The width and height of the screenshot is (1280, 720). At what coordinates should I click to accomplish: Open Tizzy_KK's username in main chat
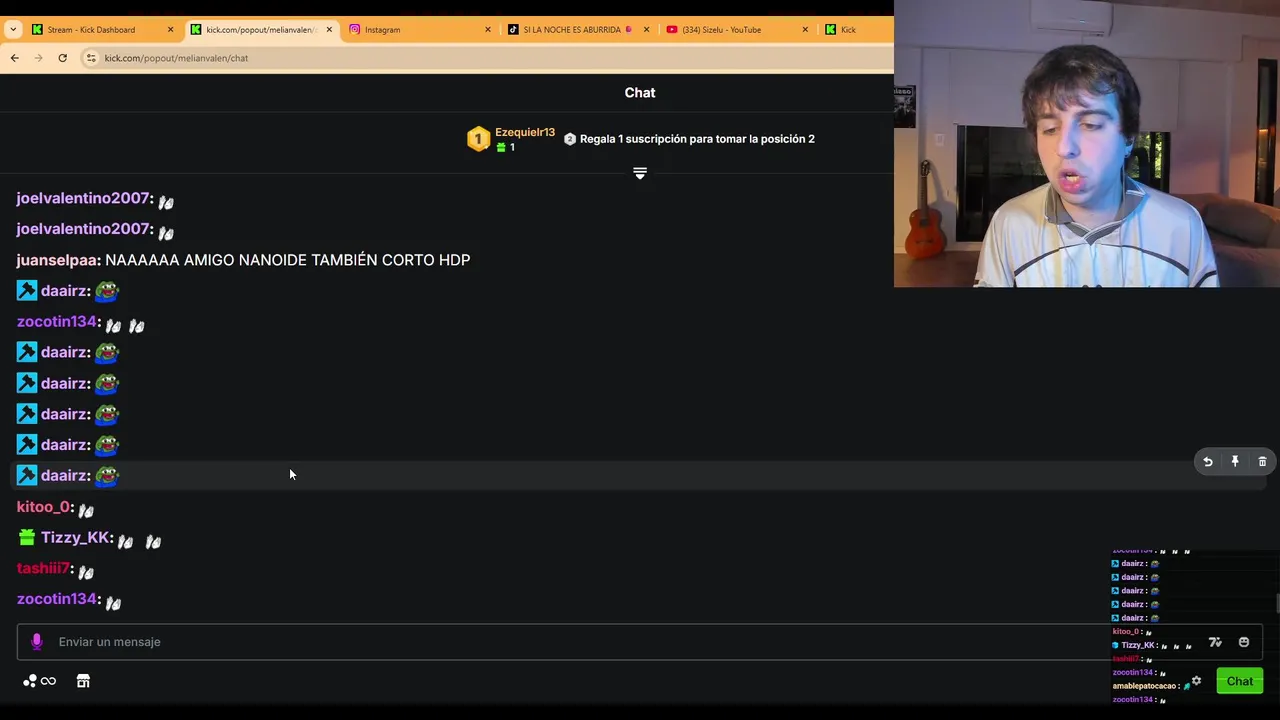point(76,538)
